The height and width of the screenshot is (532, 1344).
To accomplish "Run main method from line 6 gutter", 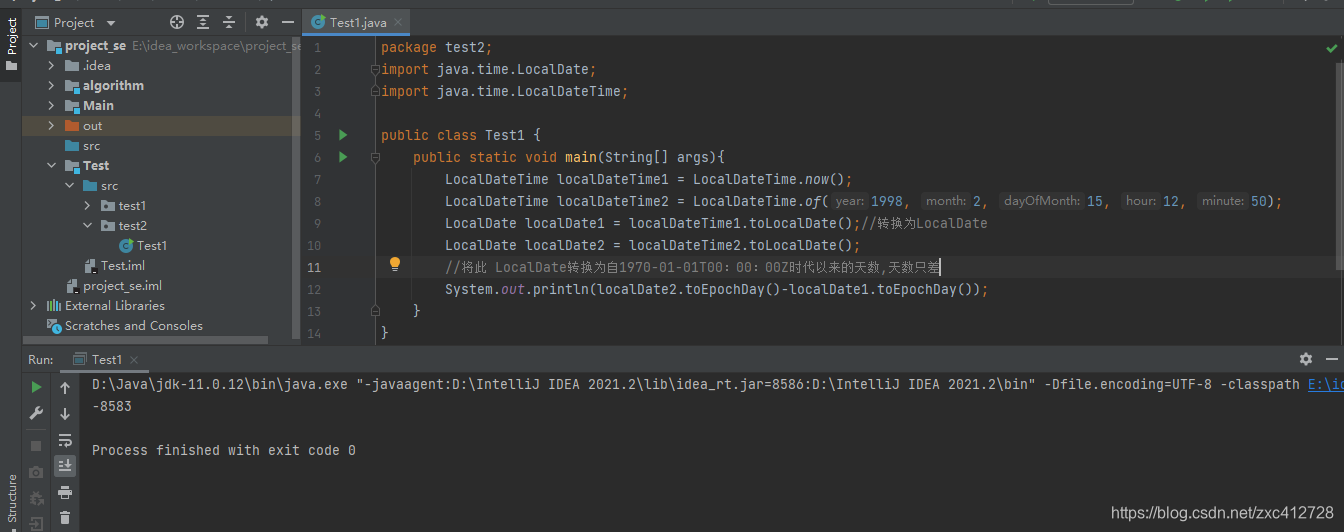I will tap(343, 157).
